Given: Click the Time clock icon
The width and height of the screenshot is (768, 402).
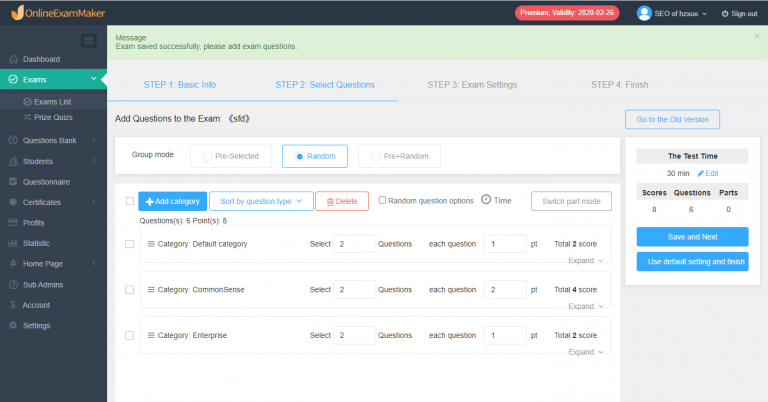Looking at the screenshot, I should tap(486, 200).
